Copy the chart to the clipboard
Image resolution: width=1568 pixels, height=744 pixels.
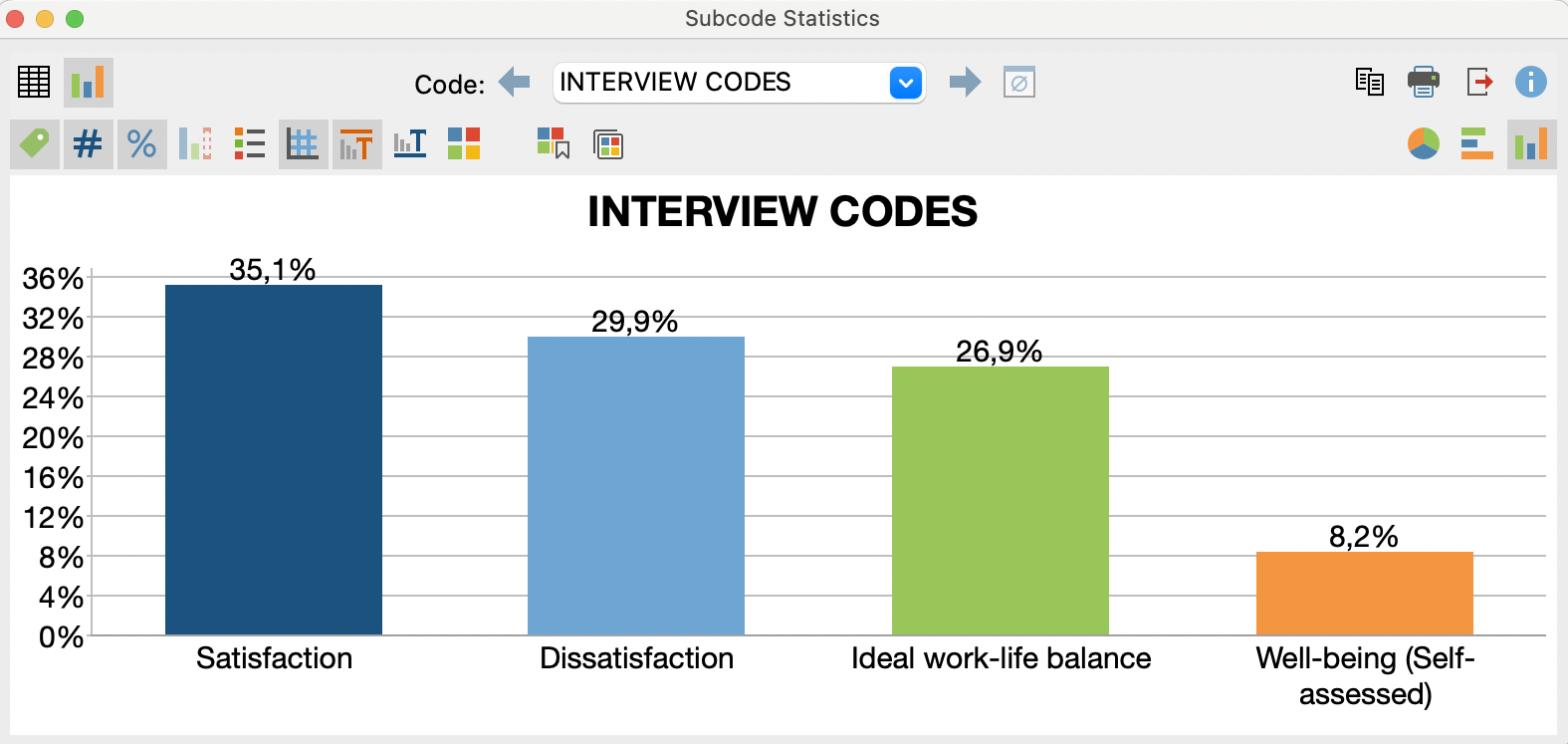(1369, 84)
